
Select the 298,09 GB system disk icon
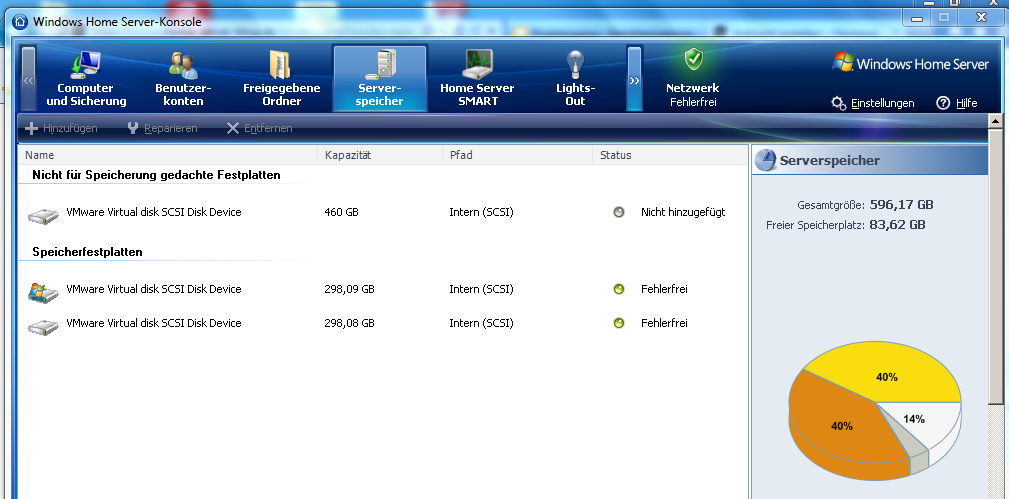pyautogui.click(x=43, y=292)
